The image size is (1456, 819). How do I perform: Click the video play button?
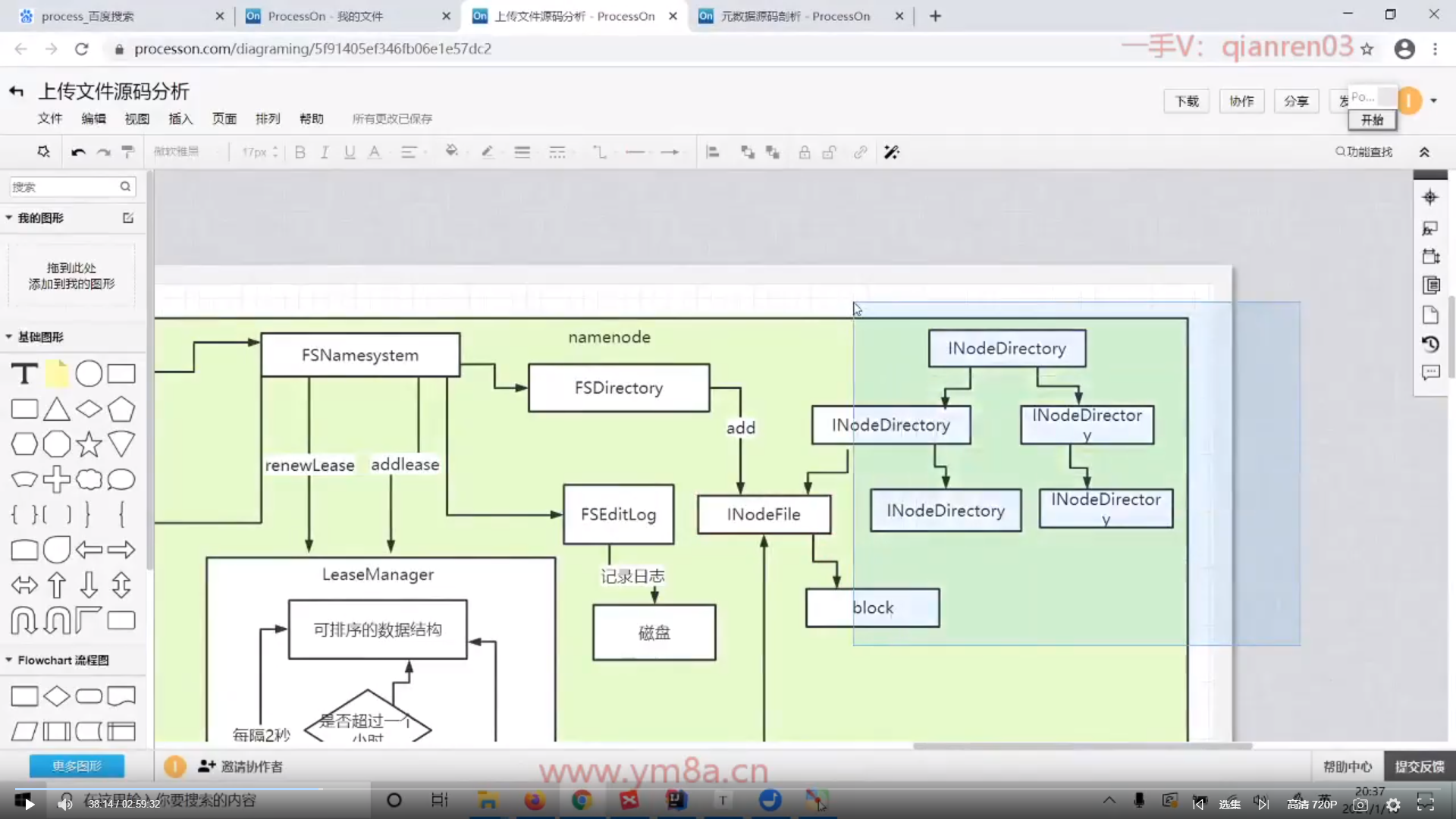tap(29, 804)
